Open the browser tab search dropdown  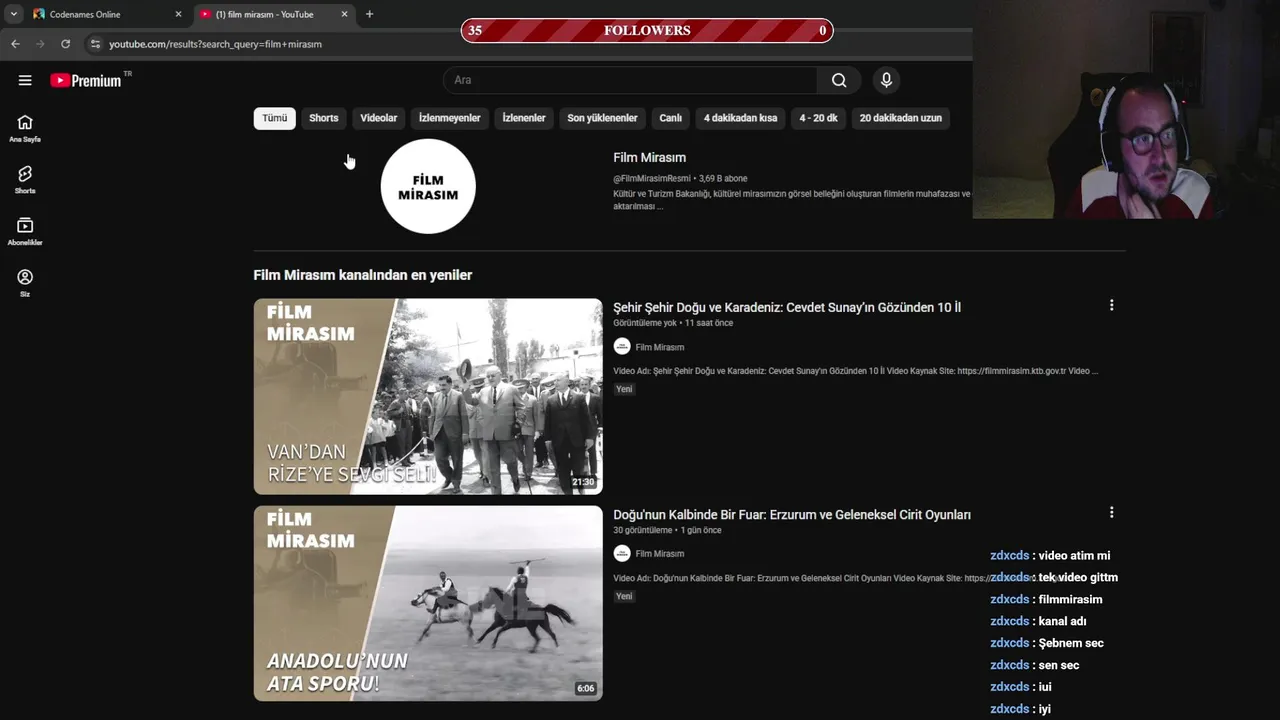point(14,14)
